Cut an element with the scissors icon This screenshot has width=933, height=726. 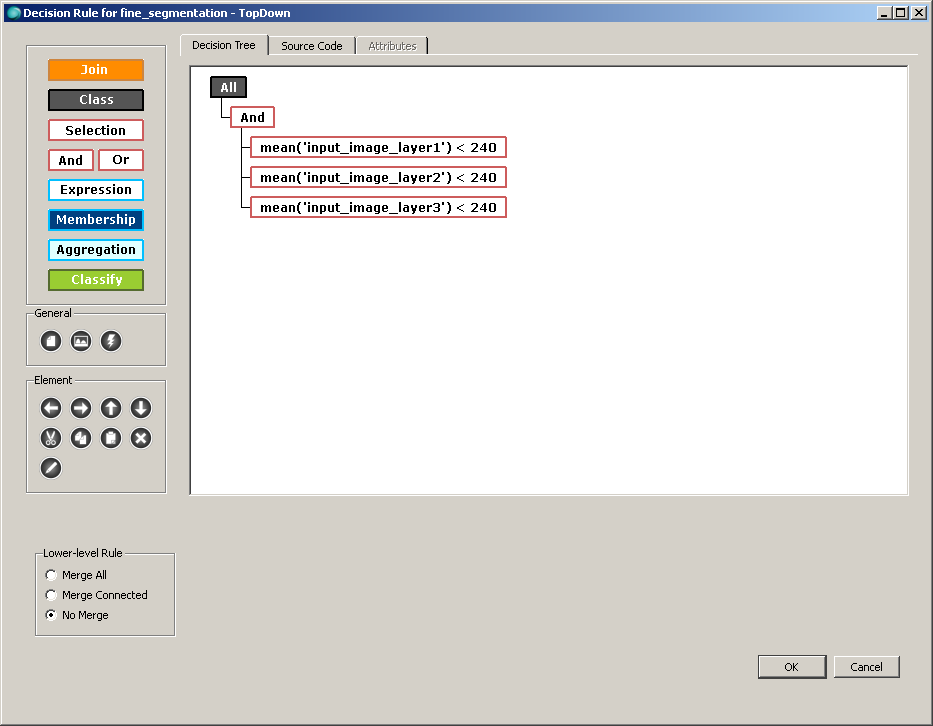tap(50, 438)
